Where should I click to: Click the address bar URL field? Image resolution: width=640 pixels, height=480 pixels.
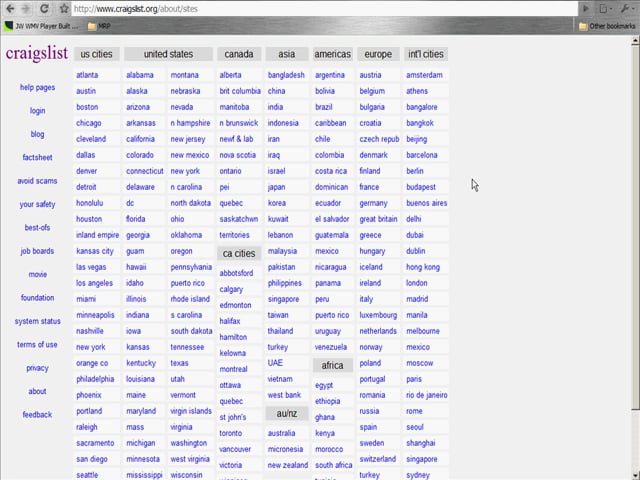pyautogui.click(x=324, y=9)
